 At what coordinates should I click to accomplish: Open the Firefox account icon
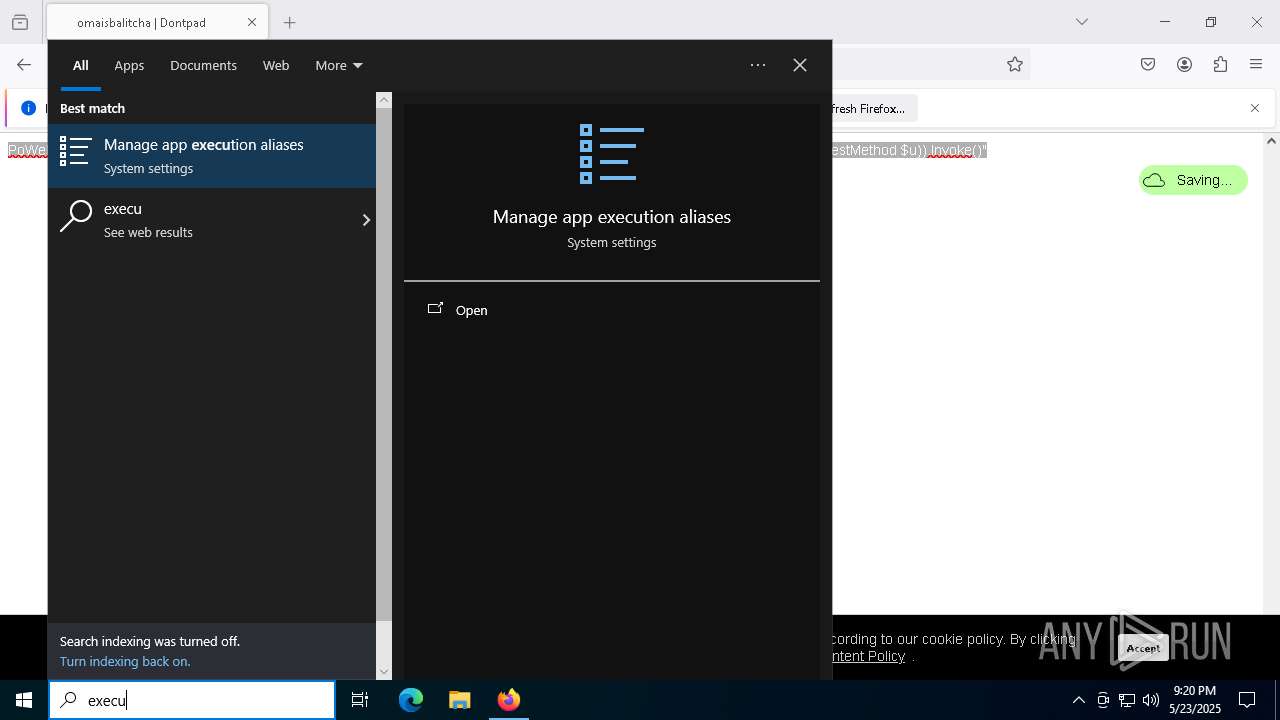1184,65
